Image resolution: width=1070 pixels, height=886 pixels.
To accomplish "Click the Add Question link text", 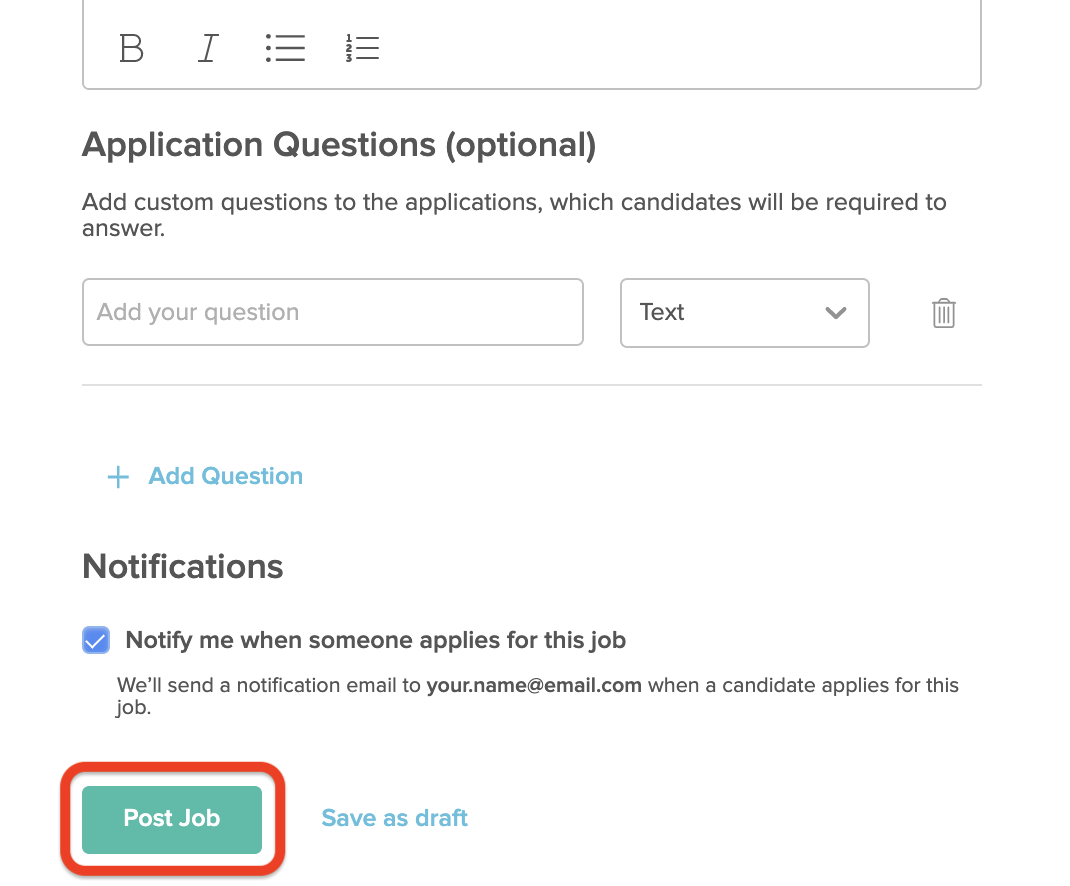I will pos(226,476).
